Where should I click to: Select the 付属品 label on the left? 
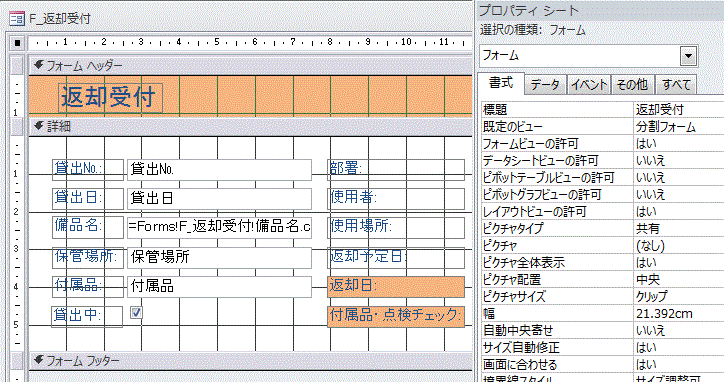tap(88, 286)
